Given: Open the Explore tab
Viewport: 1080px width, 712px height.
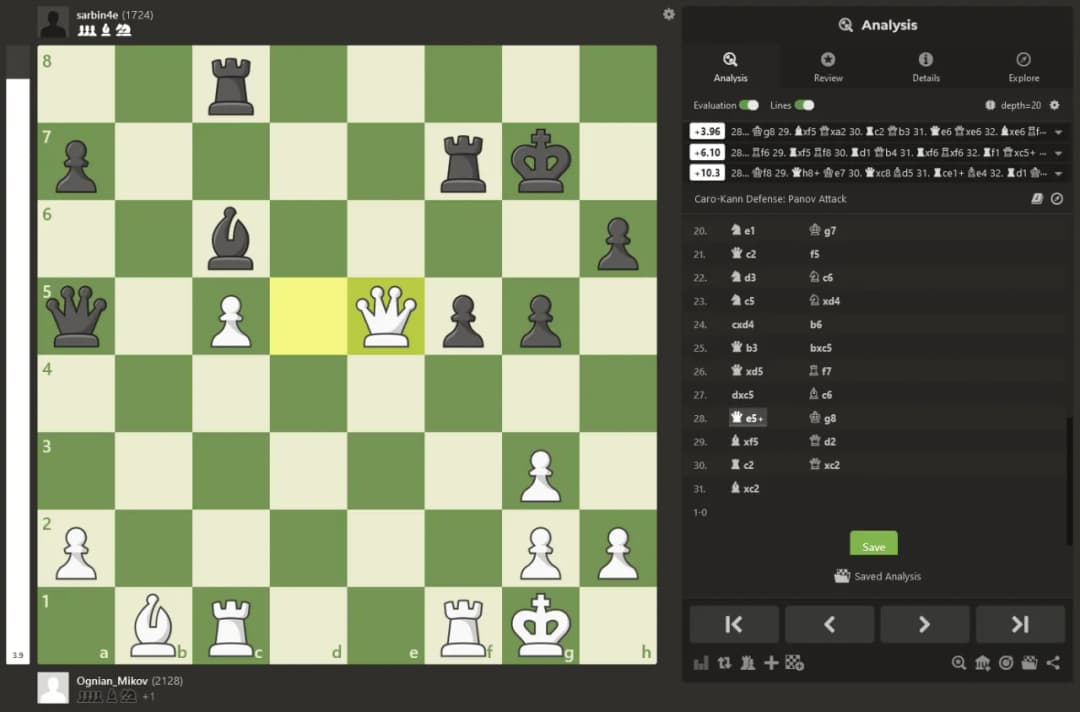Looking at the screenshot, I should [1023, 67].
